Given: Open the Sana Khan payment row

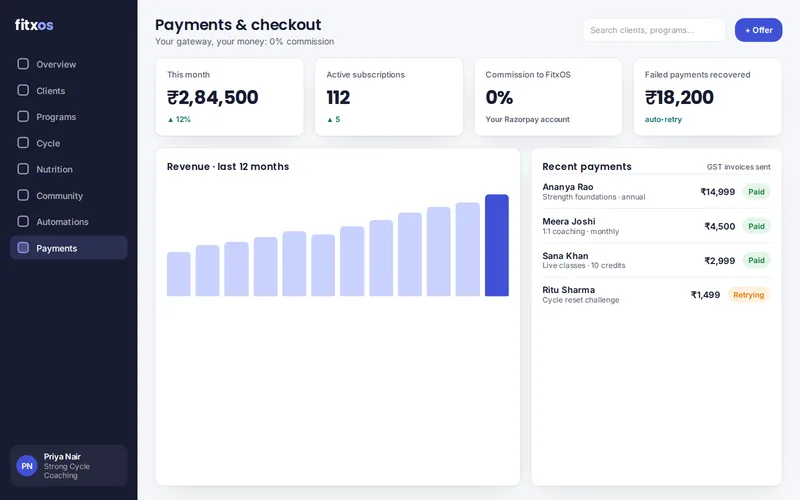Looking at the screenshot, I should click(x=657, y=260).
